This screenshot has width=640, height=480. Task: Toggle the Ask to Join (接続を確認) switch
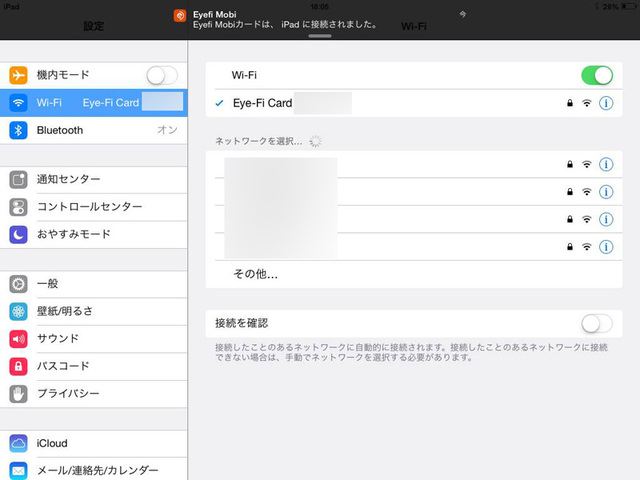pyautogui.click(x=596, y=323)
